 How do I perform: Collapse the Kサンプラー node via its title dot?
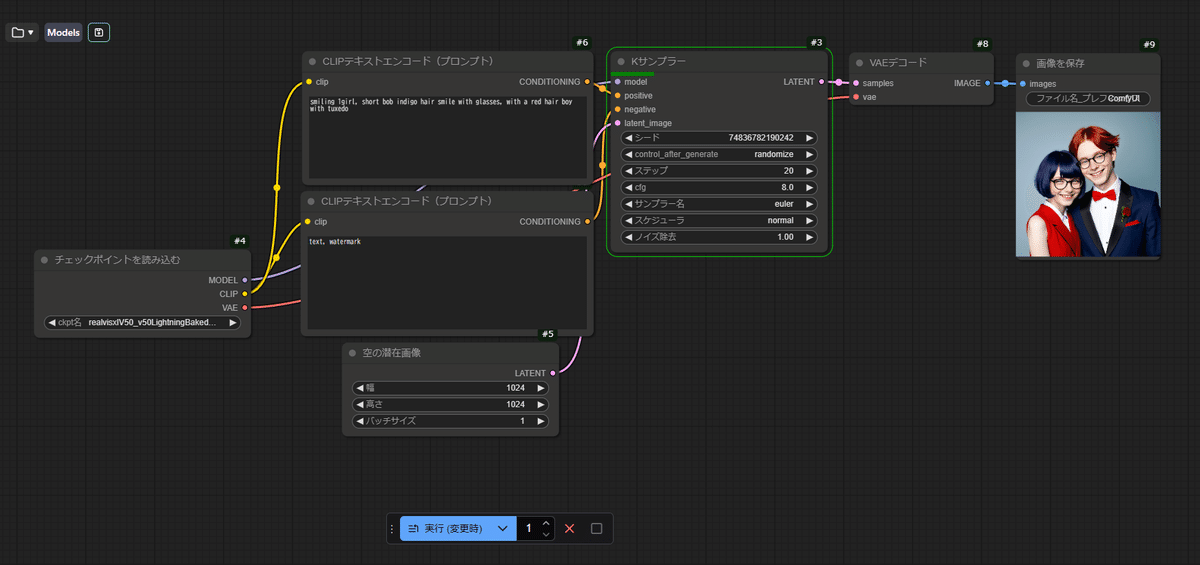click(x=620, y=62)
